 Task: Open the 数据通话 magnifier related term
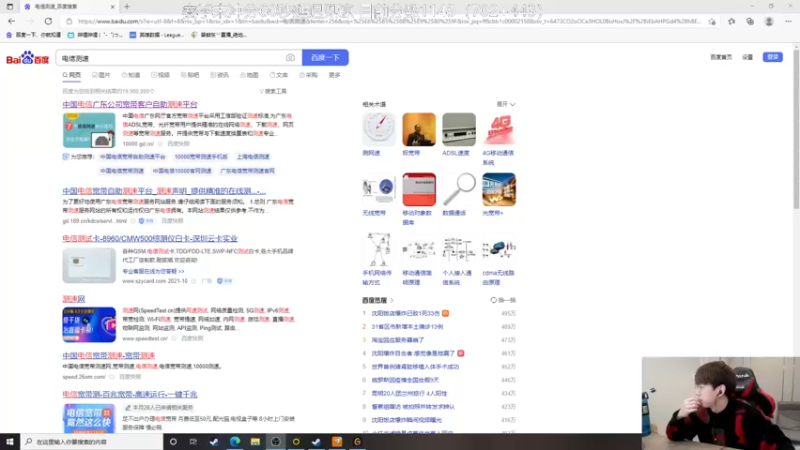[x=459, y=189]
